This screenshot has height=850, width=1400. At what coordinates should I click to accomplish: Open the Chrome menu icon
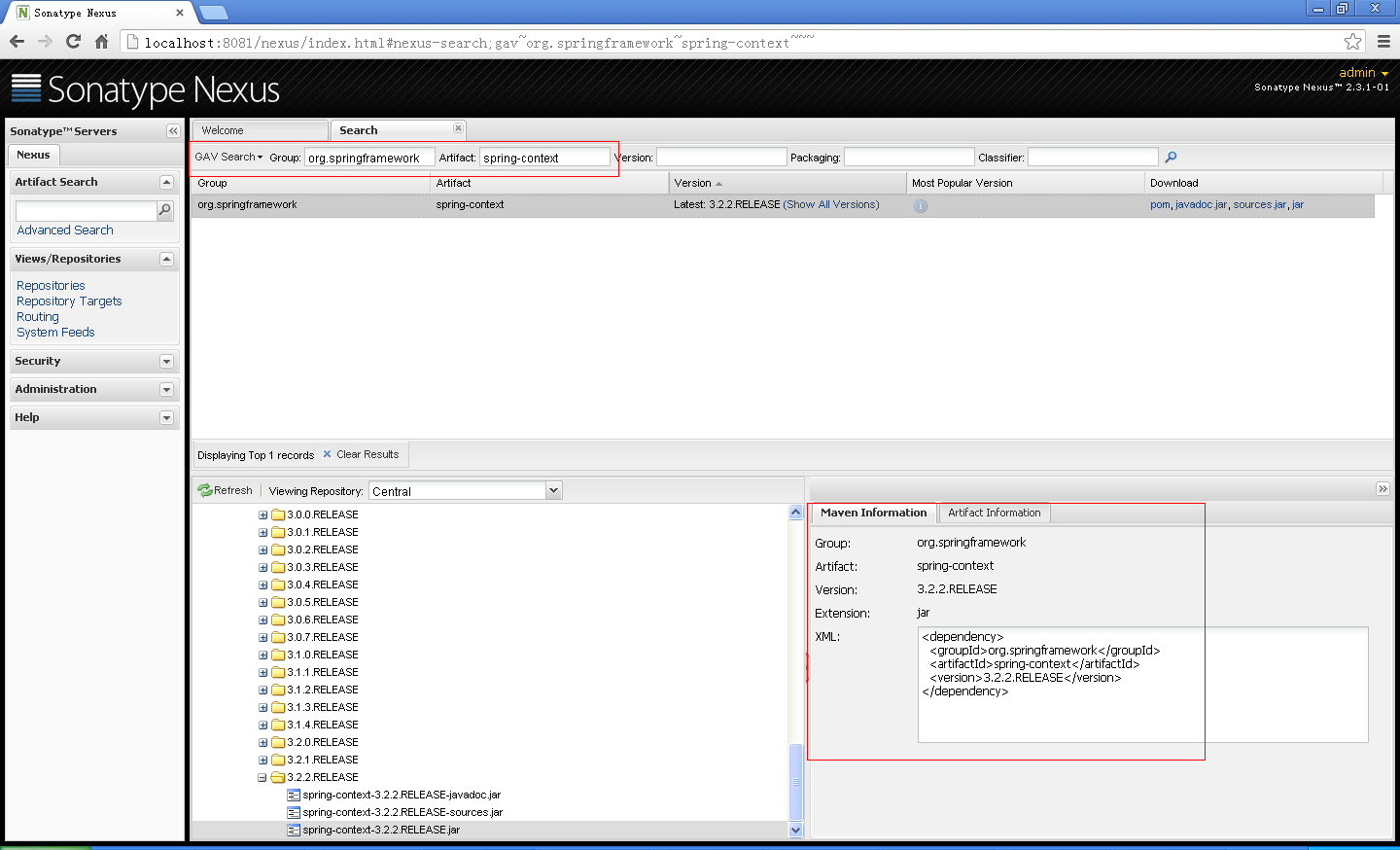click(1383, 42)
